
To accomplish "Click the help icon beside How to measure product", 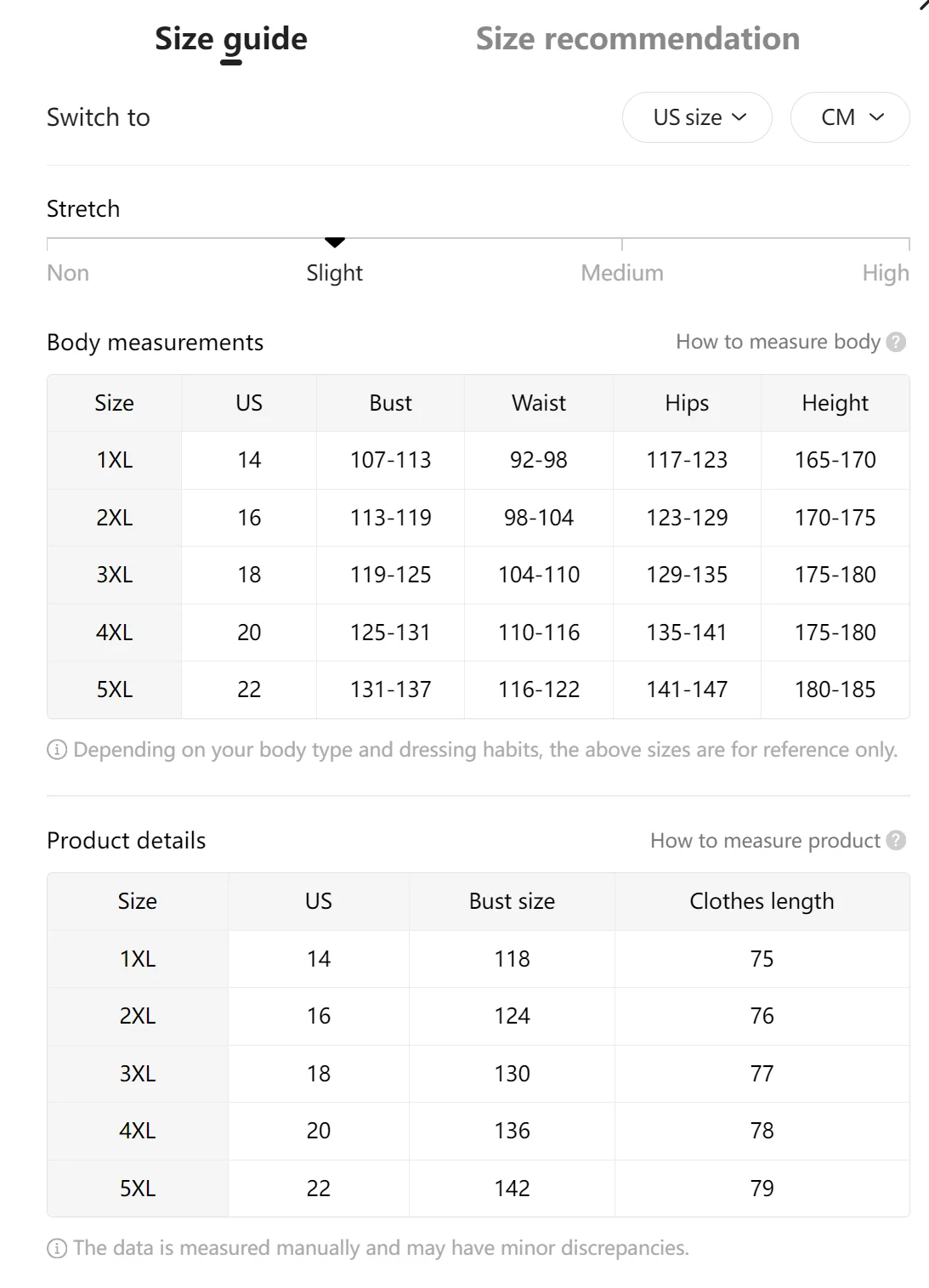I will 896,841.
